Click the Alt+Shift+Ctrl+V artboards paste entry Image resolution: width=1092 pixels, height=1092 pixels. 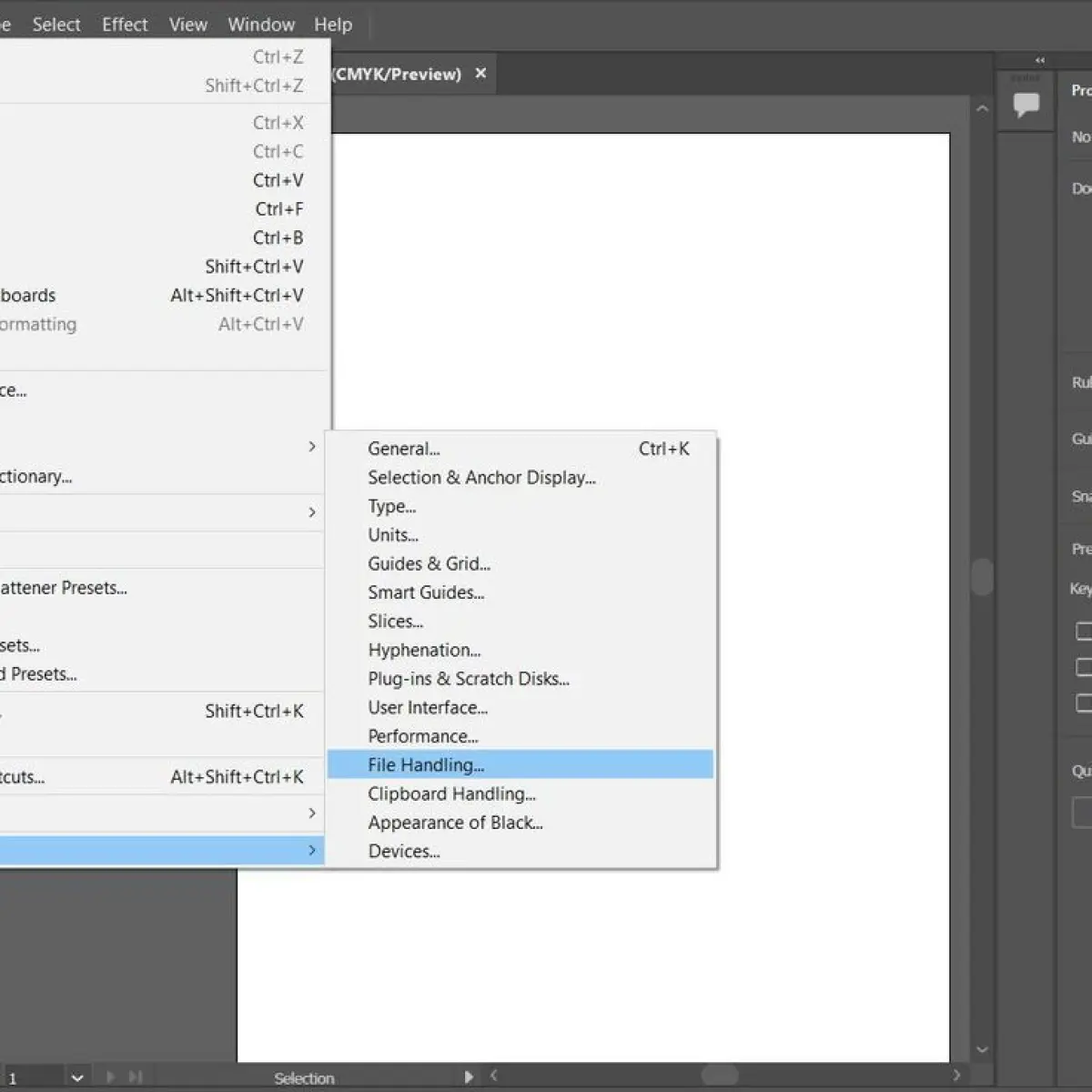[x=162, y=296]
